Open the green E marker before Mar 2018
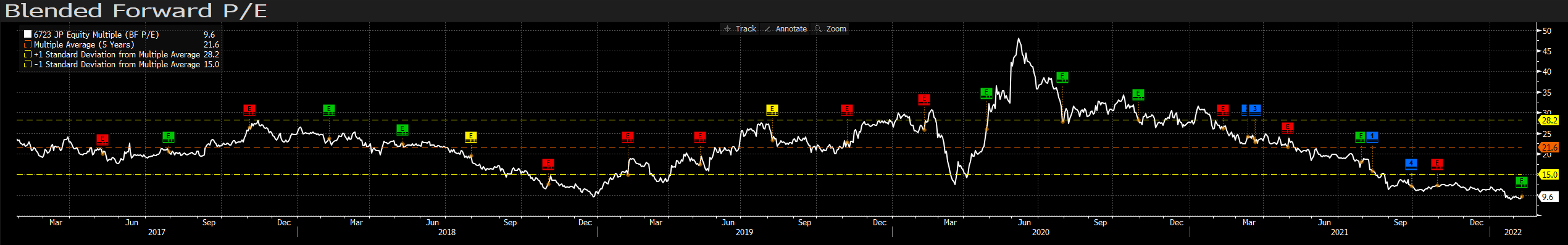Screen dimensions: 1568x245 [x=329, y=110]
